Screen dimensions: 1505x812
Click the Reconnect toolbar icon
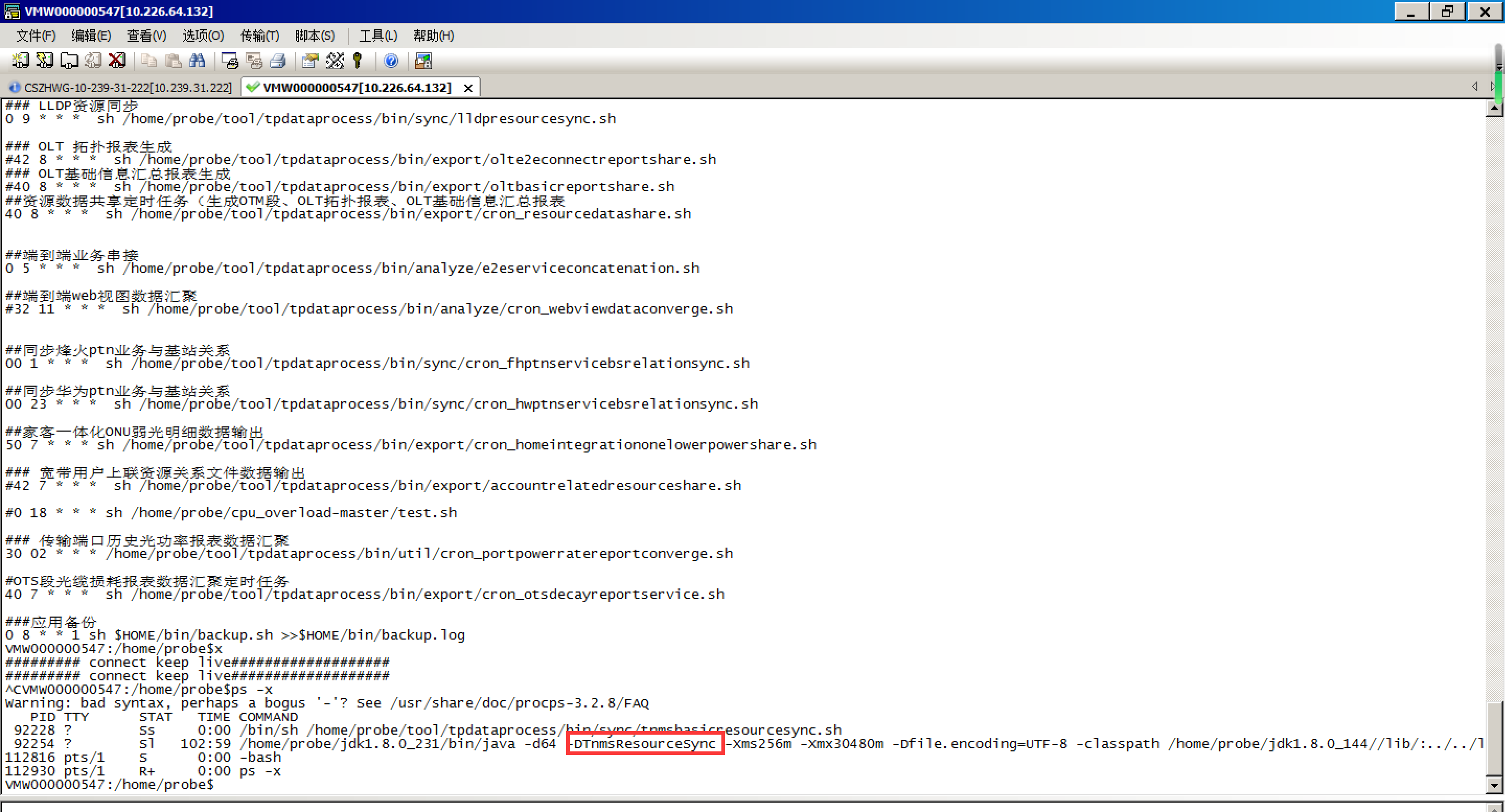coord(93,61)
